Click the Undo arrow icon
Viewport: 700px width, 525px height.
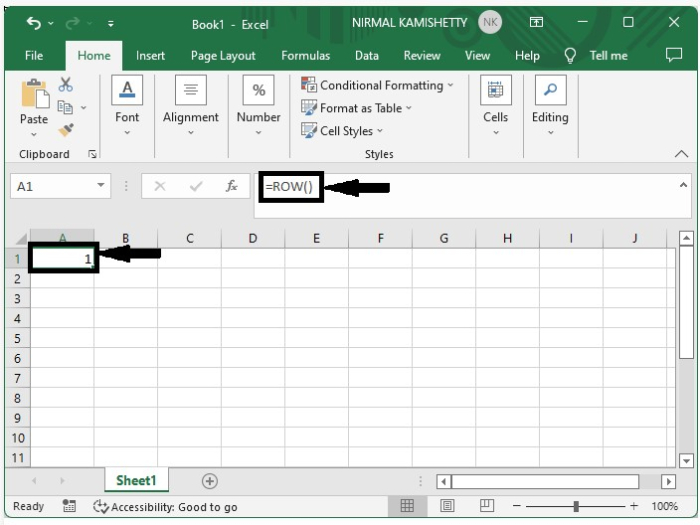point(34,23)
